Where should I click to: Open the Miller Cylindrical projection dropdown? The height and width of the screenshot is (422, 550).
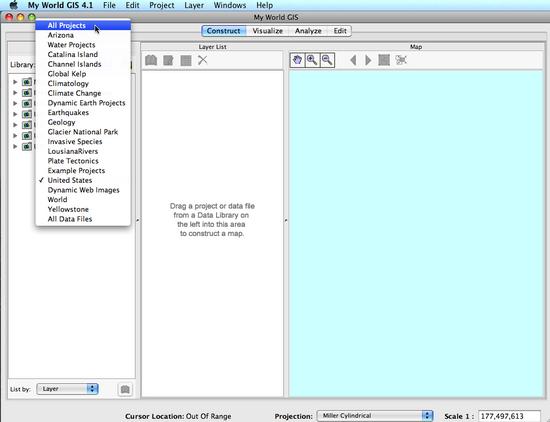click(x=375, y=416)
